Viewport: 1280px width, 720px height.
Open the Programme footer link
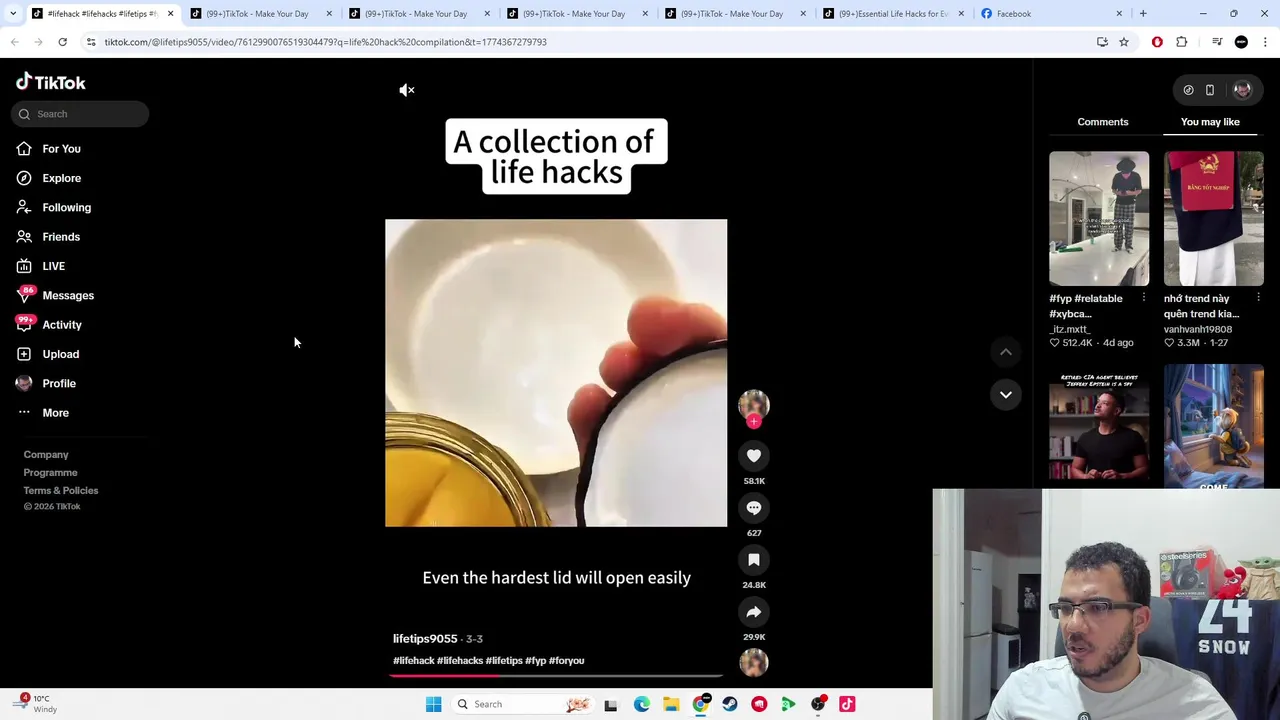[50, 473]
